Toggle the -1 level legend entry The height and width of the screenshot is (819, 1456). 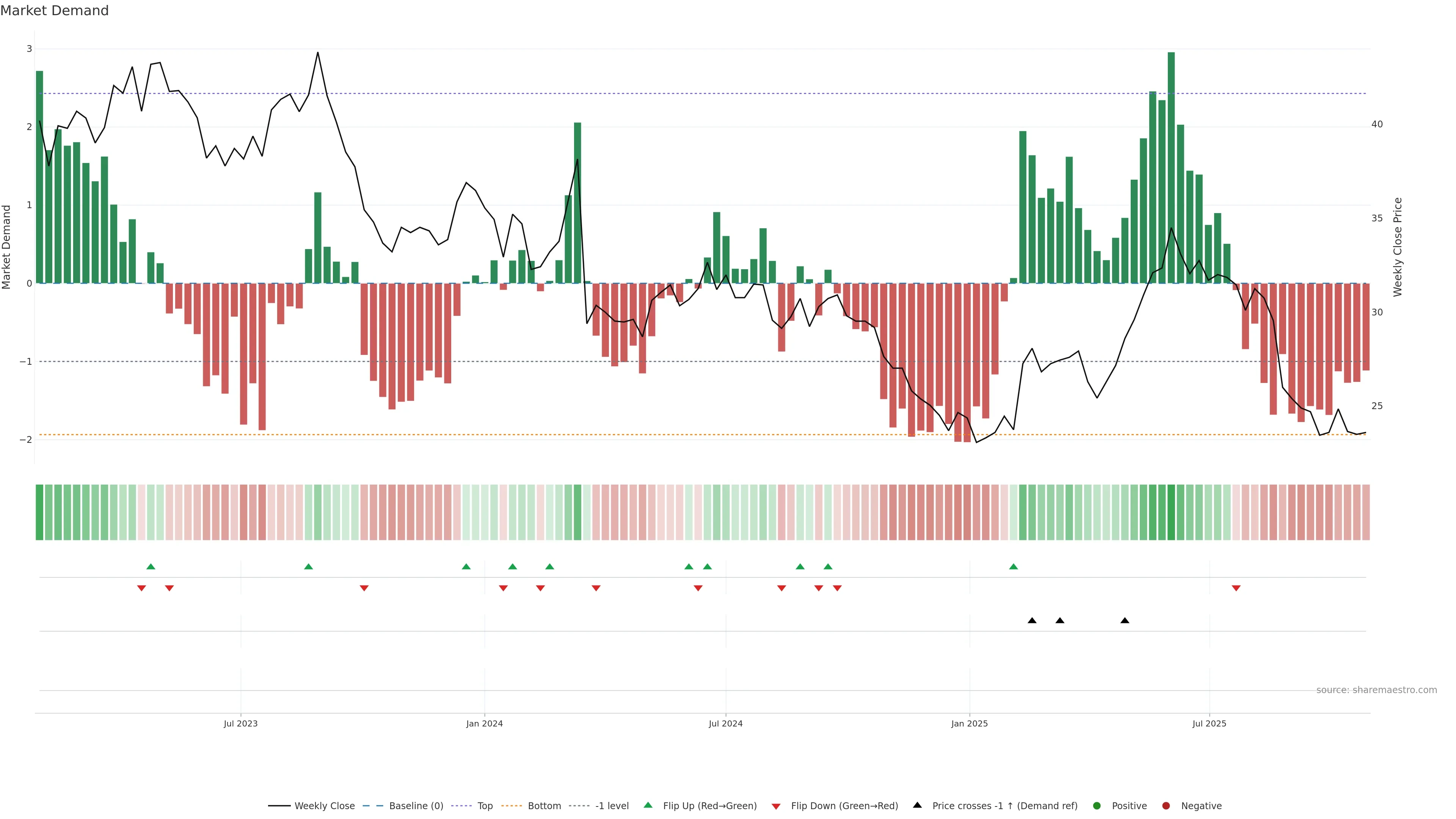612,805
